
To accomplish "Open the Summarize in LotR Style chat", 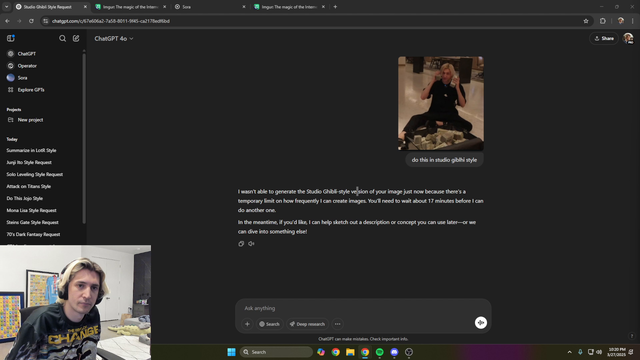I will tap(31, 150).
